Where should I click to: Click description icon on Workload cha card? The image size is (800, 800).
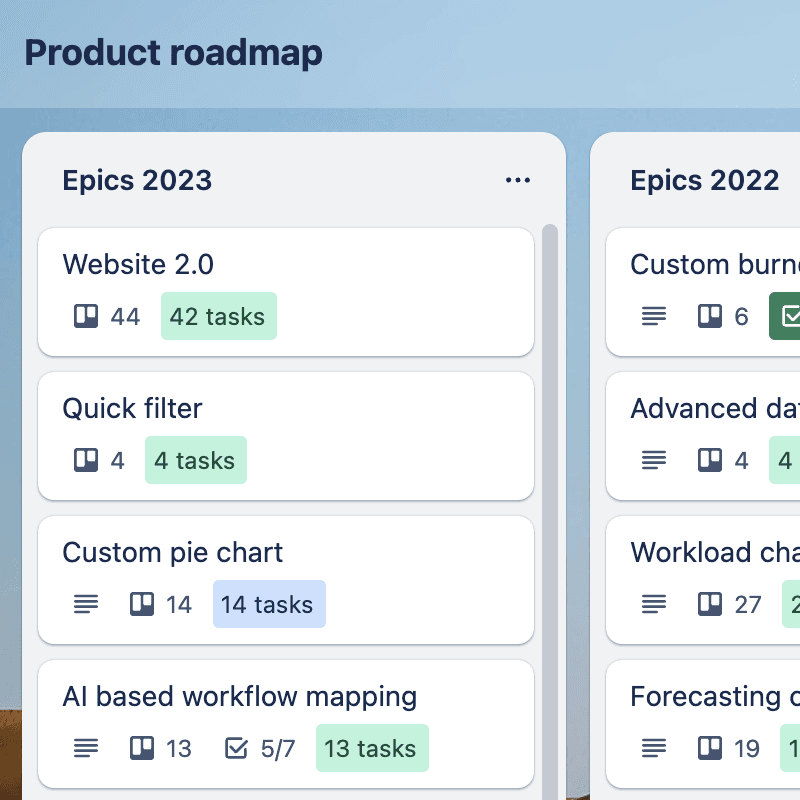click(x=654, y=604)
